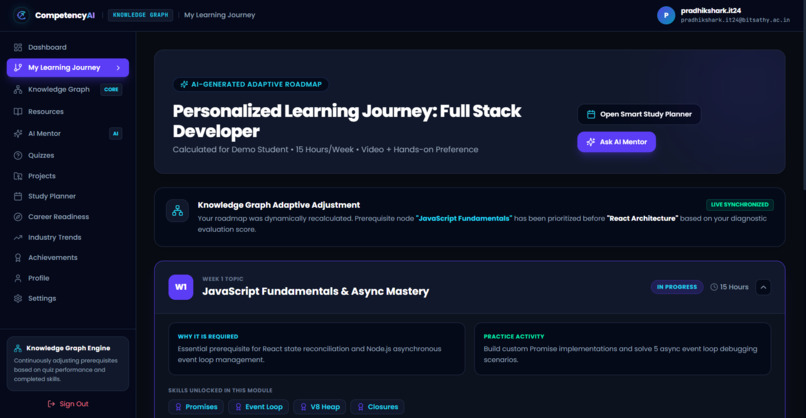Click the AI Mentor sparkle icon in sidebar
The image size is (806, 418).
point(18,134)
